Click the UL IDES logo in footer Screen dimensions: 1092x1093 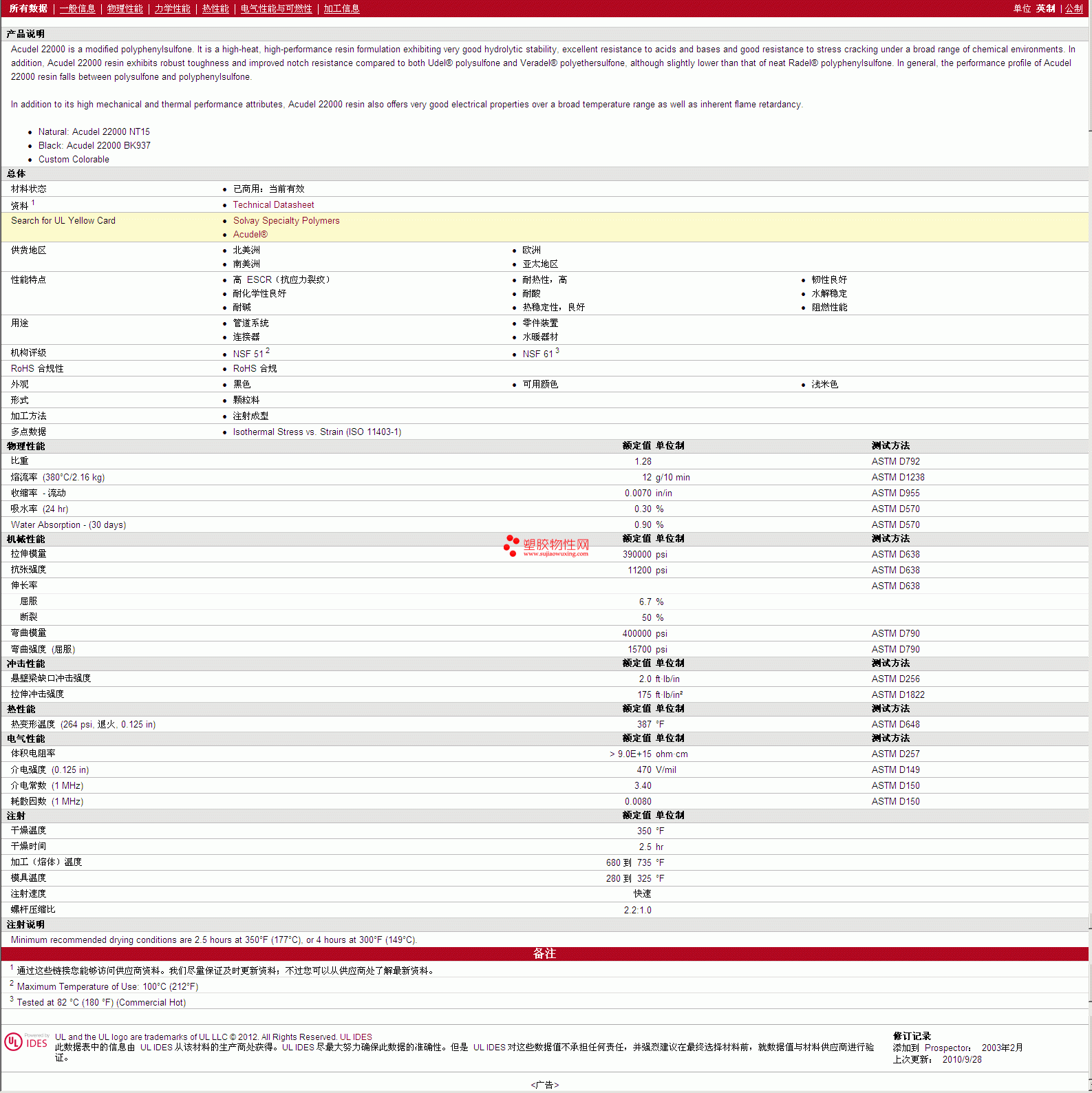coord(26,1042)
